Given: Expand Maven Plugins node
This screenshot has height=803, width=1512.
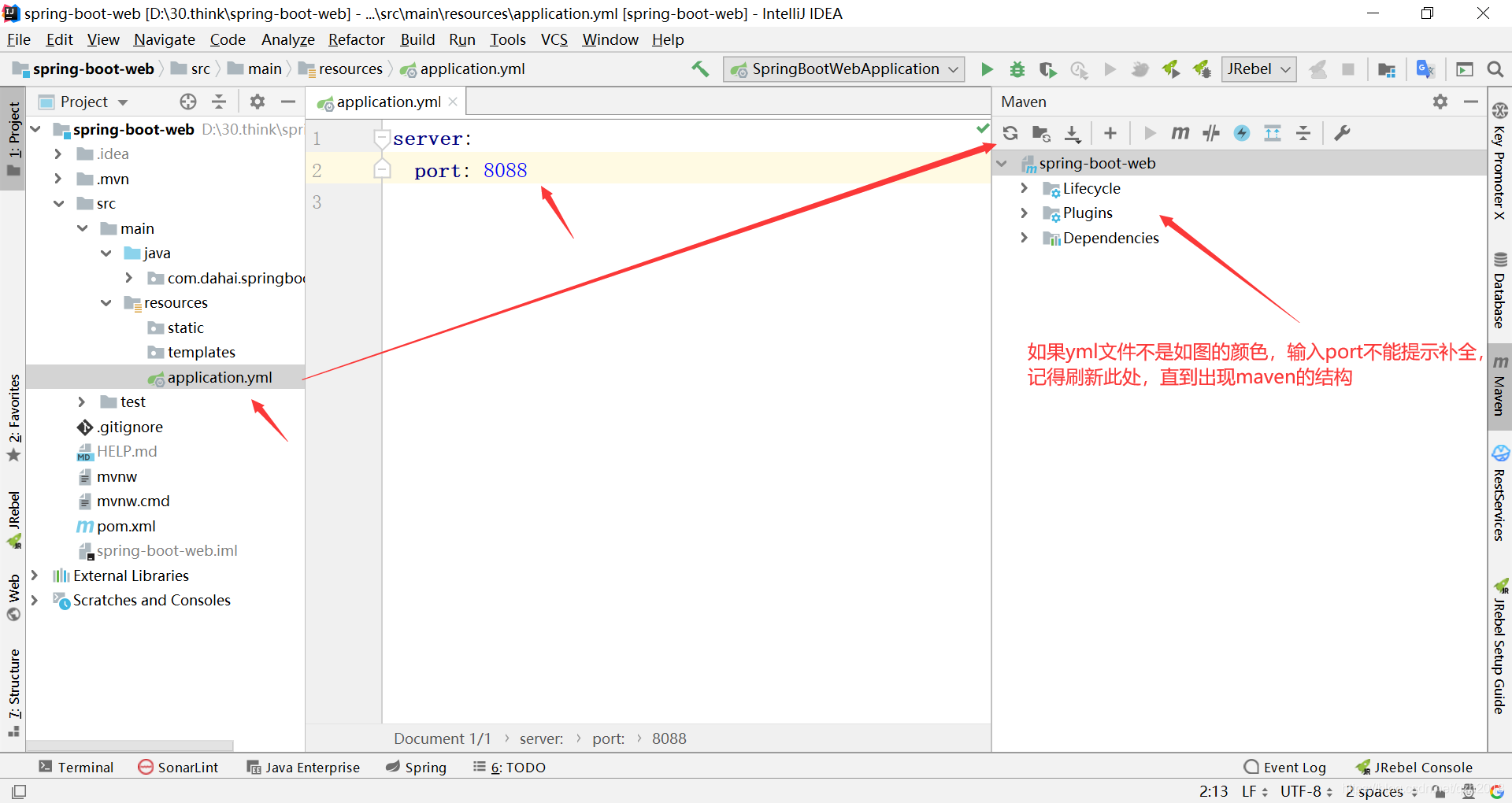Looking at the screenshot, I should pyautogui.click(x=1024, y=213).
